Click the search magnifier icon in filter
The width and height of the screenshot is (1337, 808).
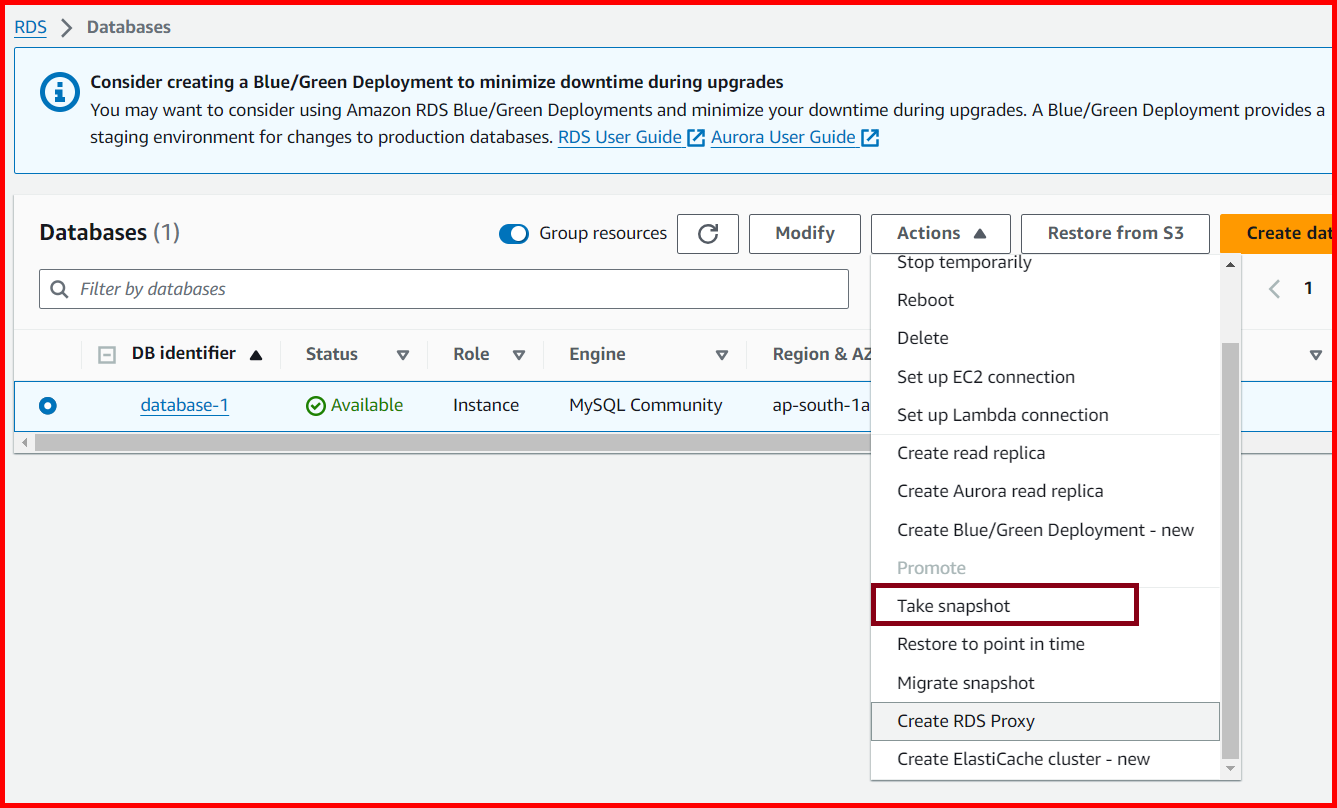[x=60, y=289]
